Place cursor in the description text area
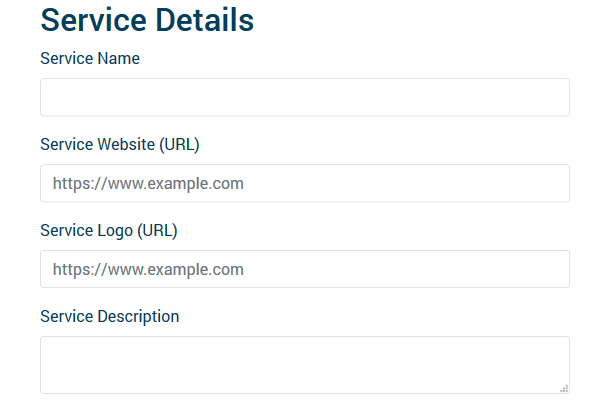 tap(304, 365)
